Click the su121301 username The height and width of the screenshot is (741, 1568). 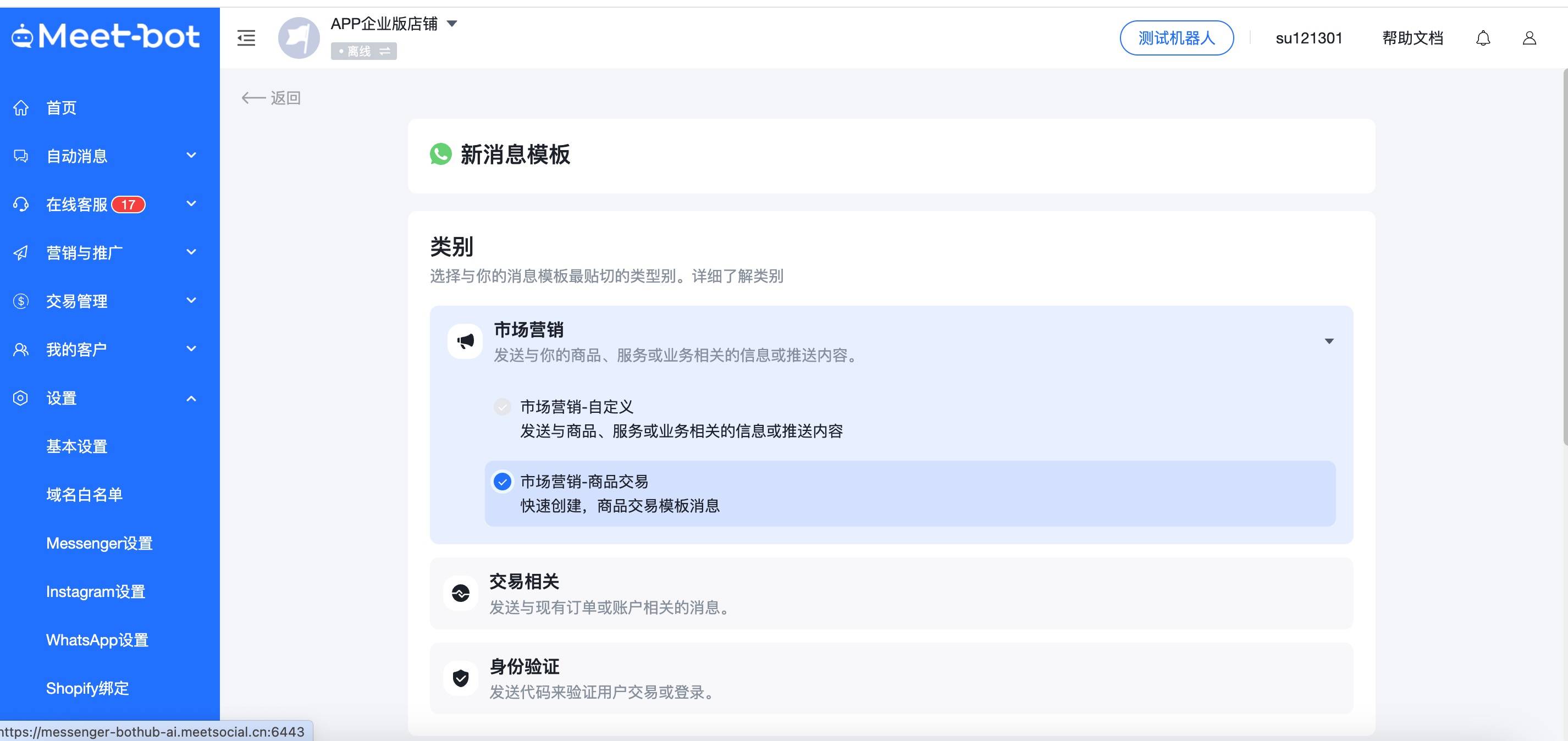[x=1308, y=38]
